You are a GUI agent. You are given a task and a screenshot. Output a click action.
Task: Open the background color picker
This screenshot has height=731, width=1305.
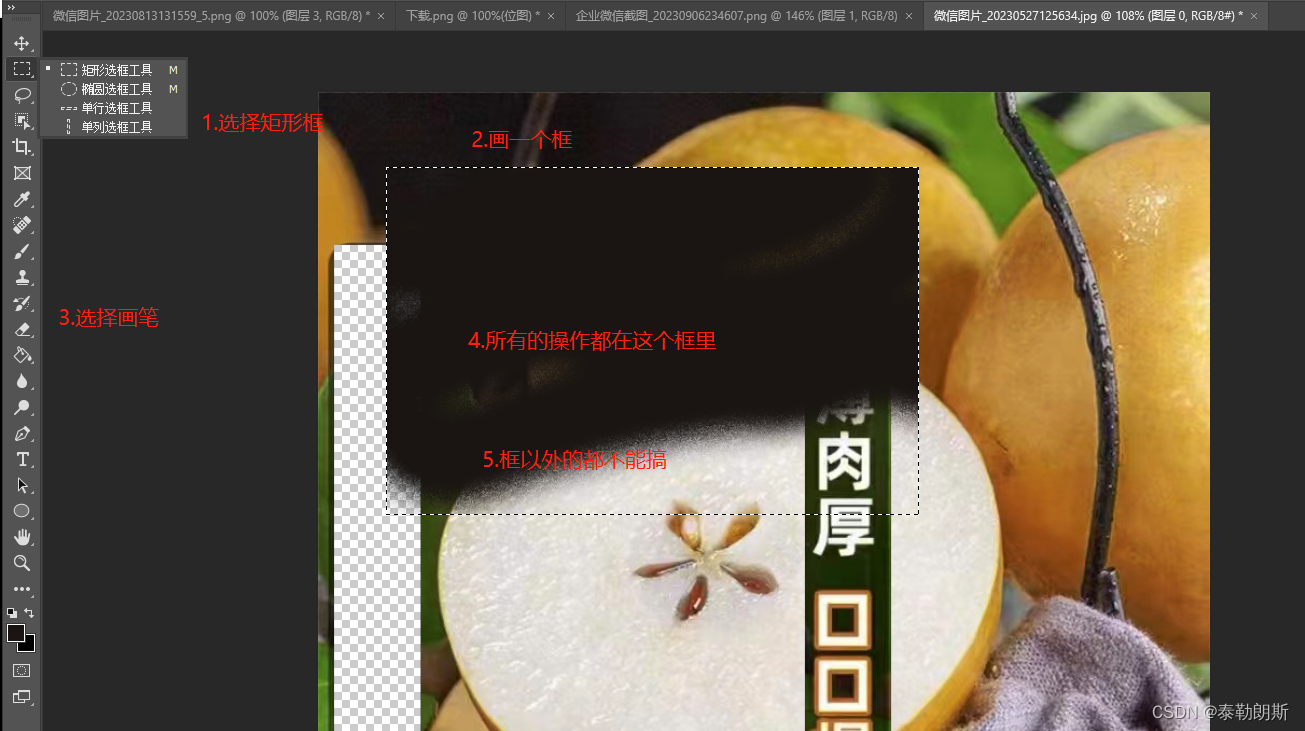point(28,645)
